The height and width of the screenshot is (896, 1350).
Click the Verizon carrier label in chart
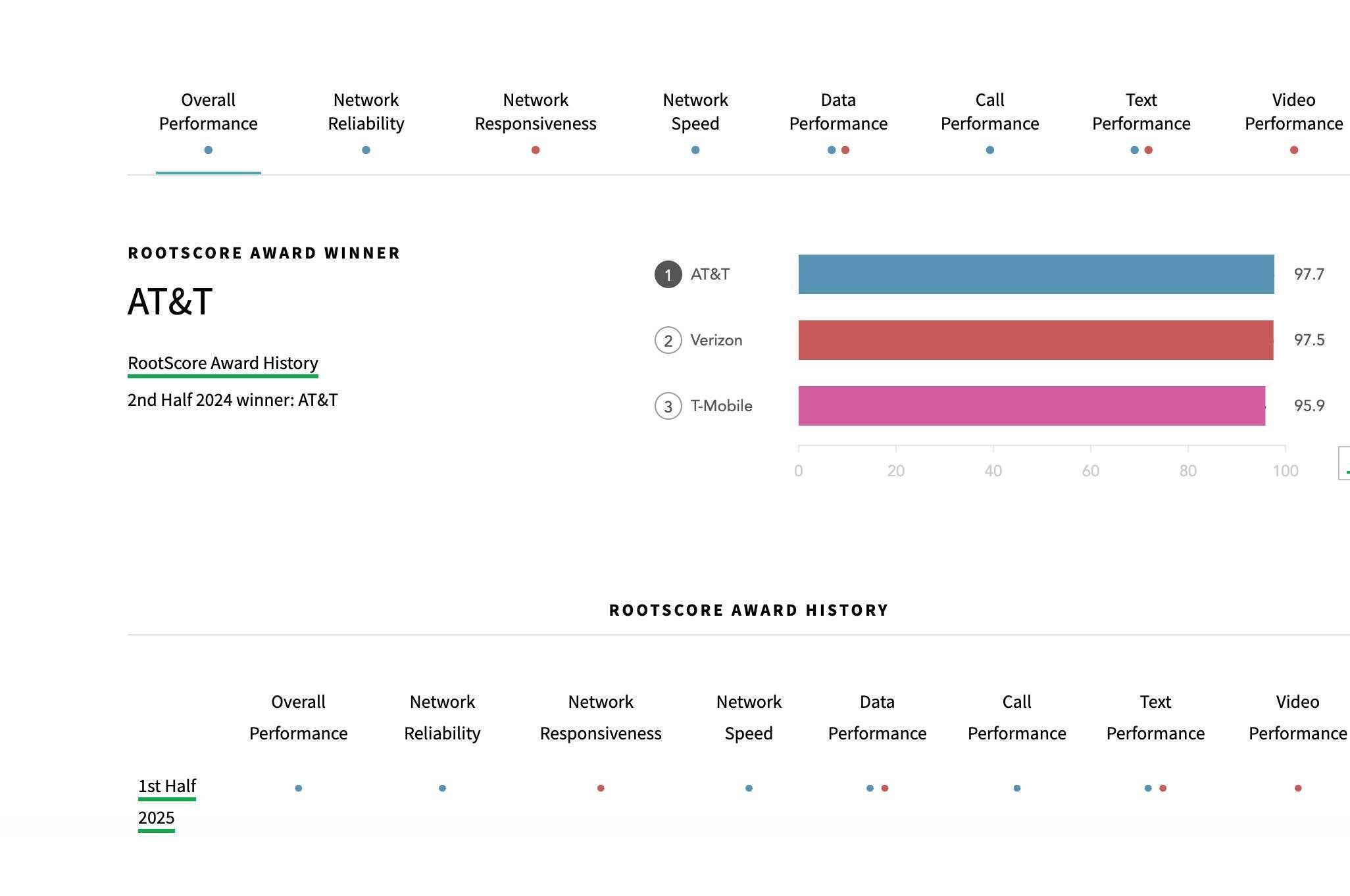pos(716,340)
